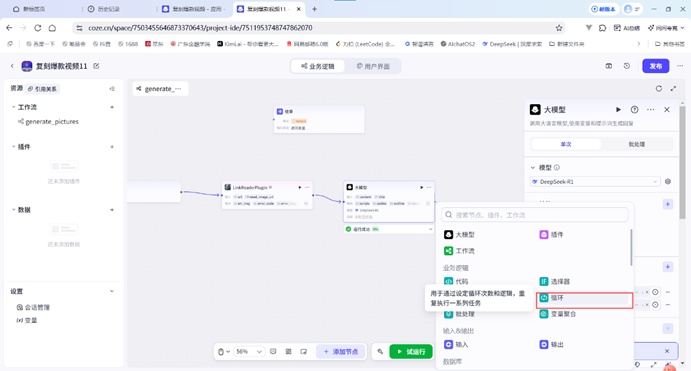
Task: Add a 循环 loop node
Action: pyautogui.click(x=583, y=298)
